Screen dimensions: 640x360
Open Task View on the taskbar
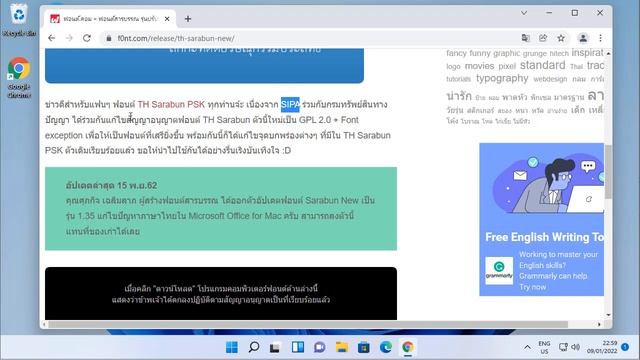[275, 347]
